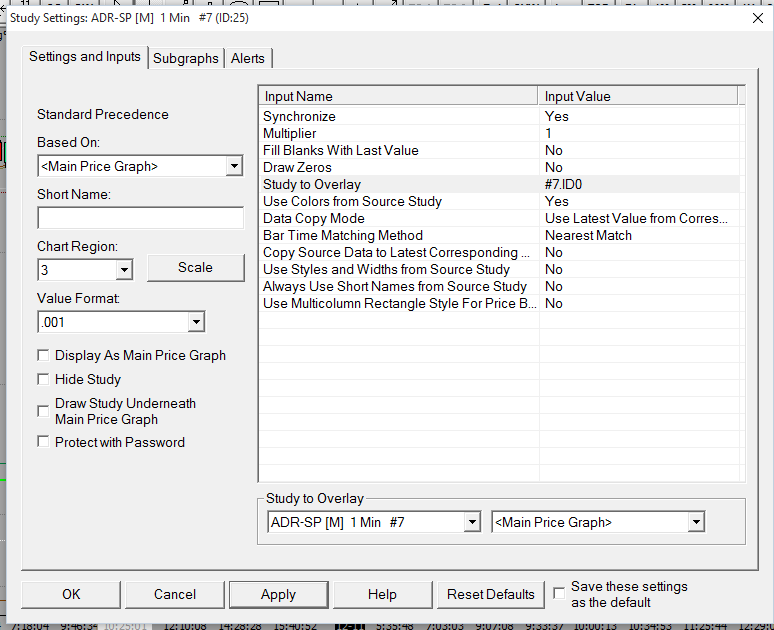Open the Main Price Graph overlay dropdown
Image resolution: width=774 pixels, height=630 pixels.
coord(696,522)
